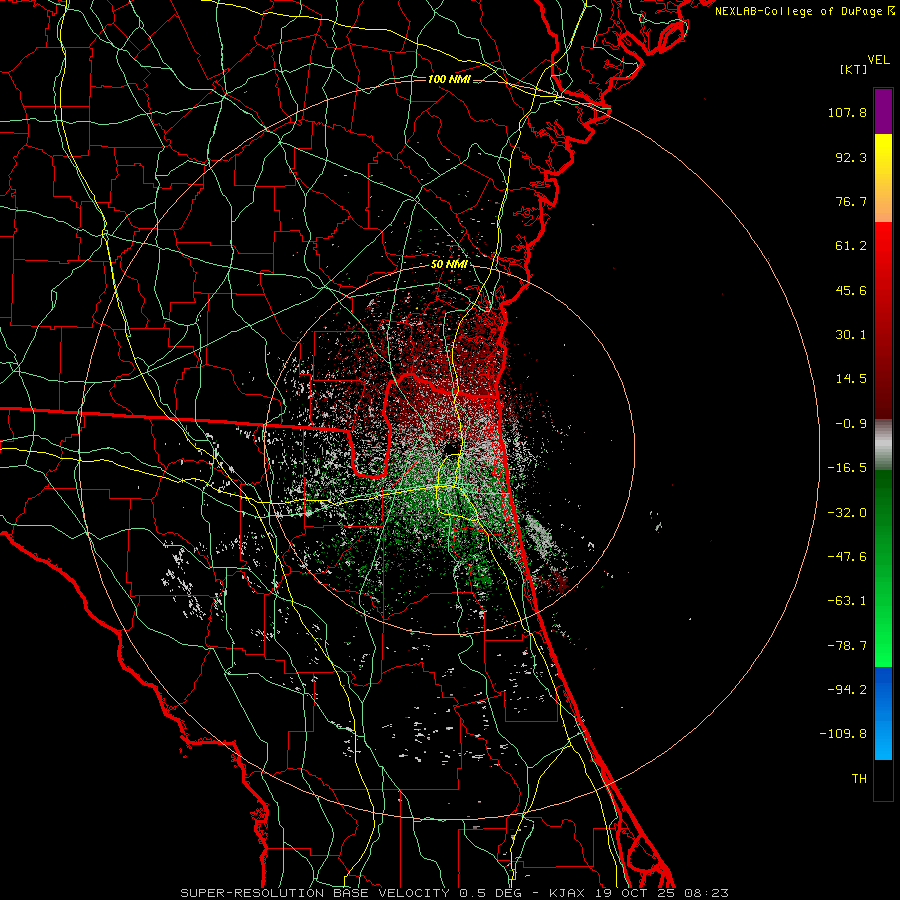Click the -32.0 velocity scale value
The image size is (900, 900).
(x=847, y=513)
